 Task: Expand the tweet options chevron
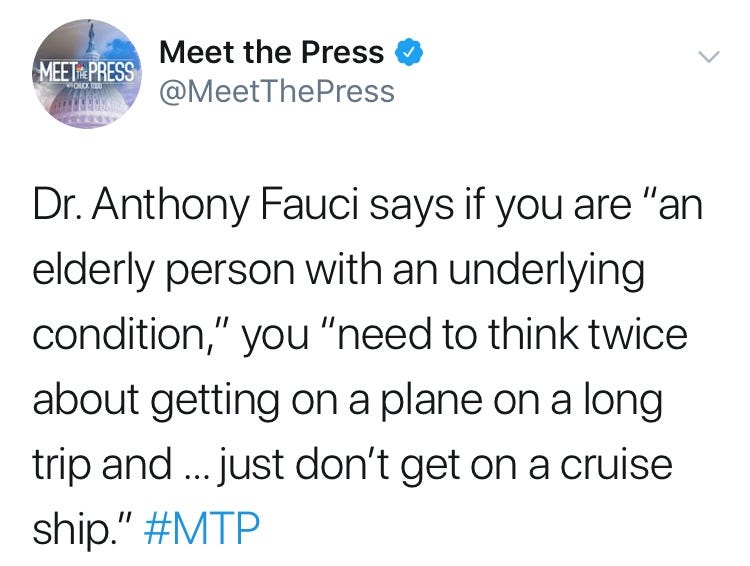pos(708,57)
